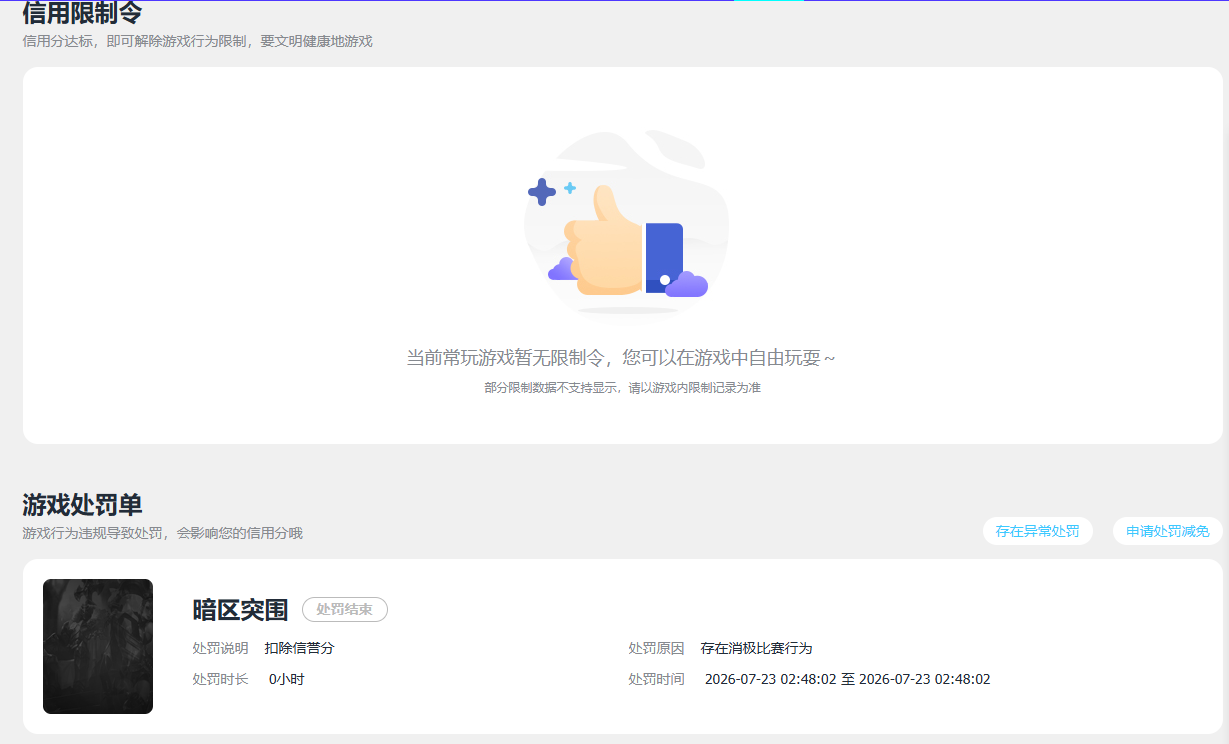Click the 0小时 penalty duration value

286,679
